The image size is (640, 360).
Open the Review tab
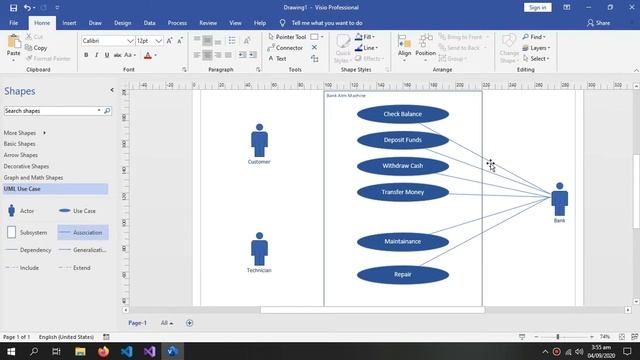(208, 23)
